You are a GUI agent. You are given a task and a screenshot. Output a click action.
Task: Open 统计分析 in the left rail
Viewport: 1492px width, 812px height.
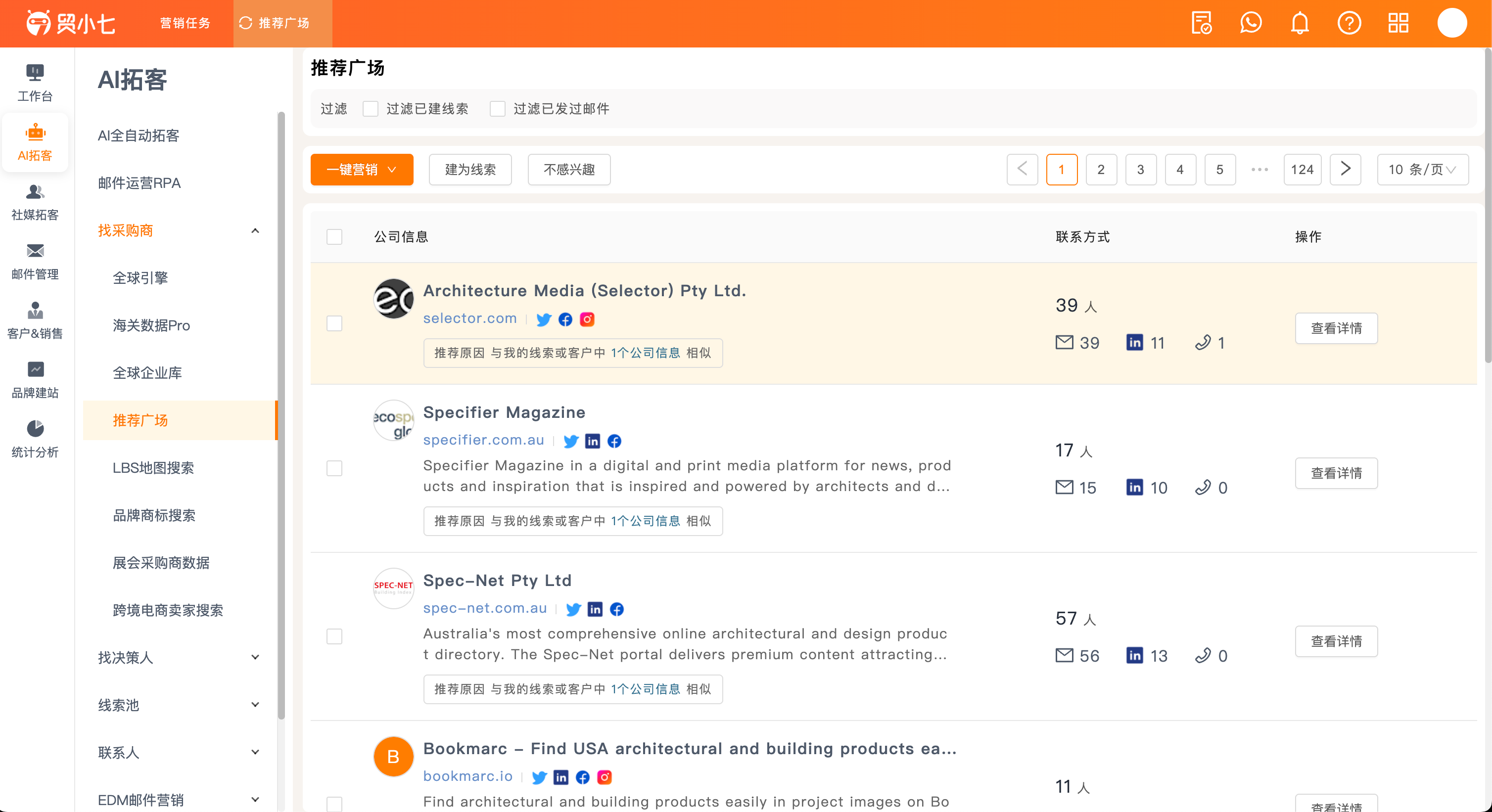point(35,439)
